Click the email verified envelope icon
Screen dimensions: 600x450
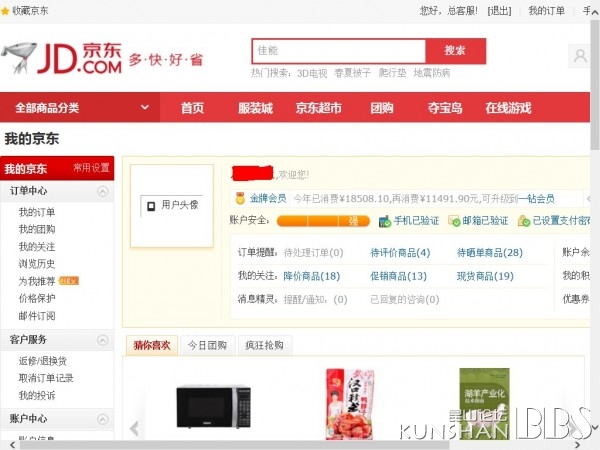(454, 221)
